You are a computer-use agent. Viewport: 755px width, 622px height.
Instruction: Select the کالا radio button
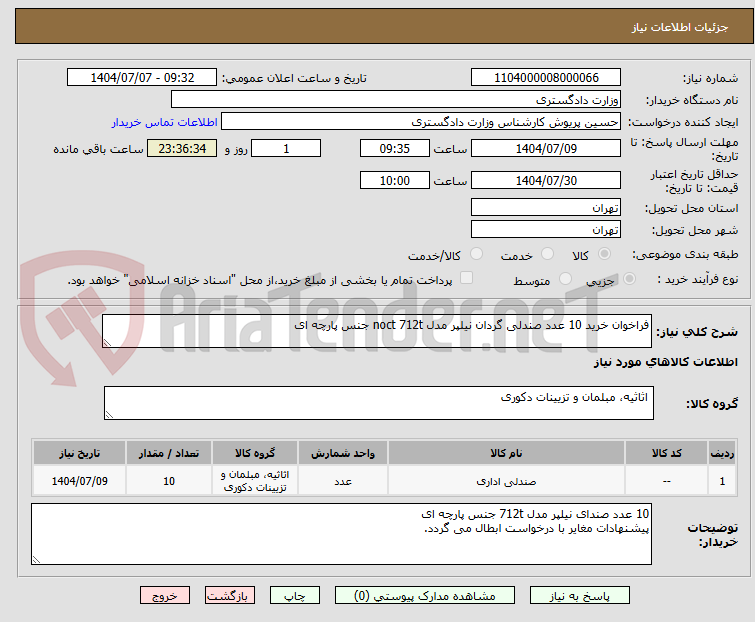[604, 254]
